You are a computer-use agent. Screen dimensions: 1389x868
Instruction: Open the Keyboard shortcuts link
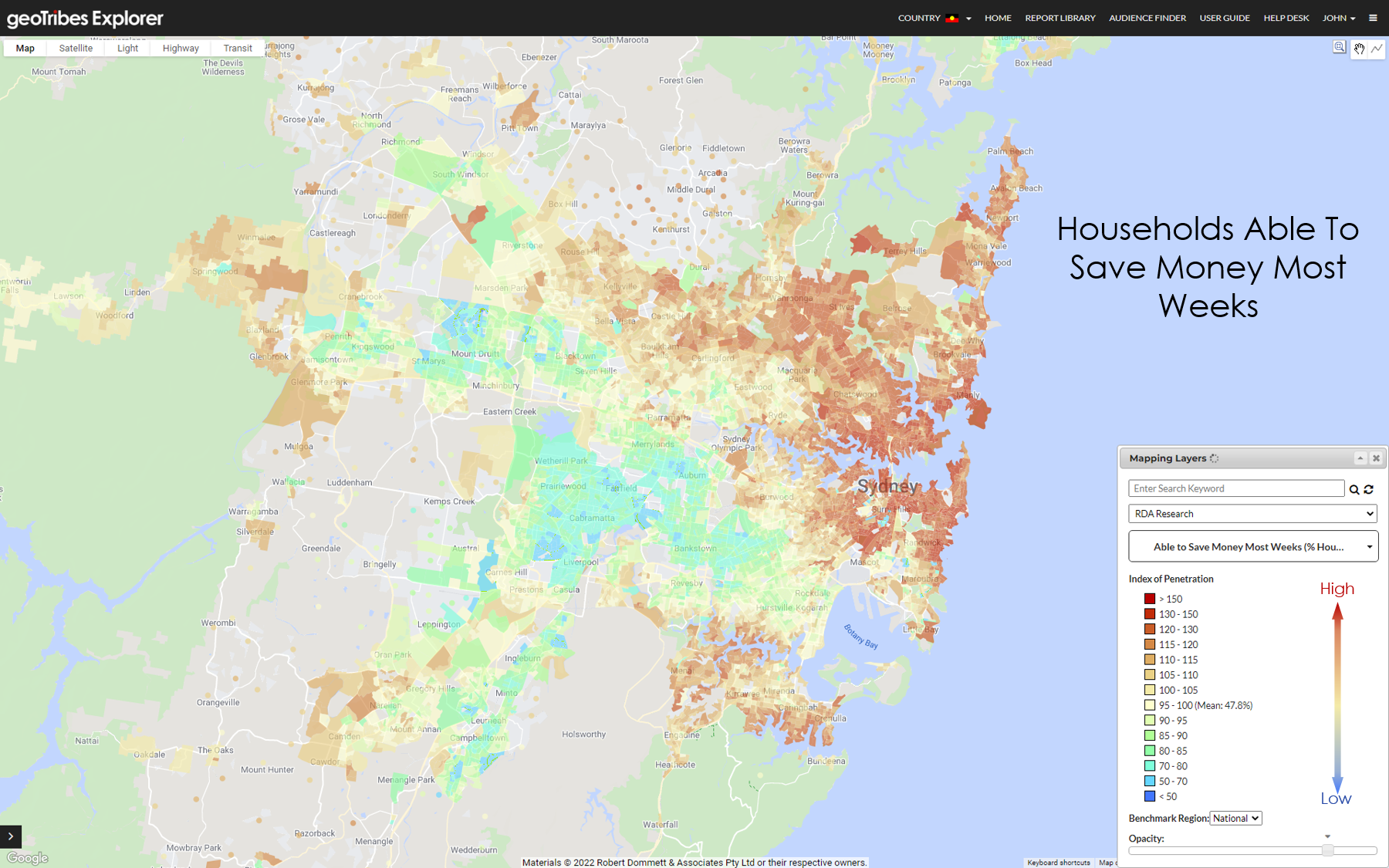(x=1058, y=863)
